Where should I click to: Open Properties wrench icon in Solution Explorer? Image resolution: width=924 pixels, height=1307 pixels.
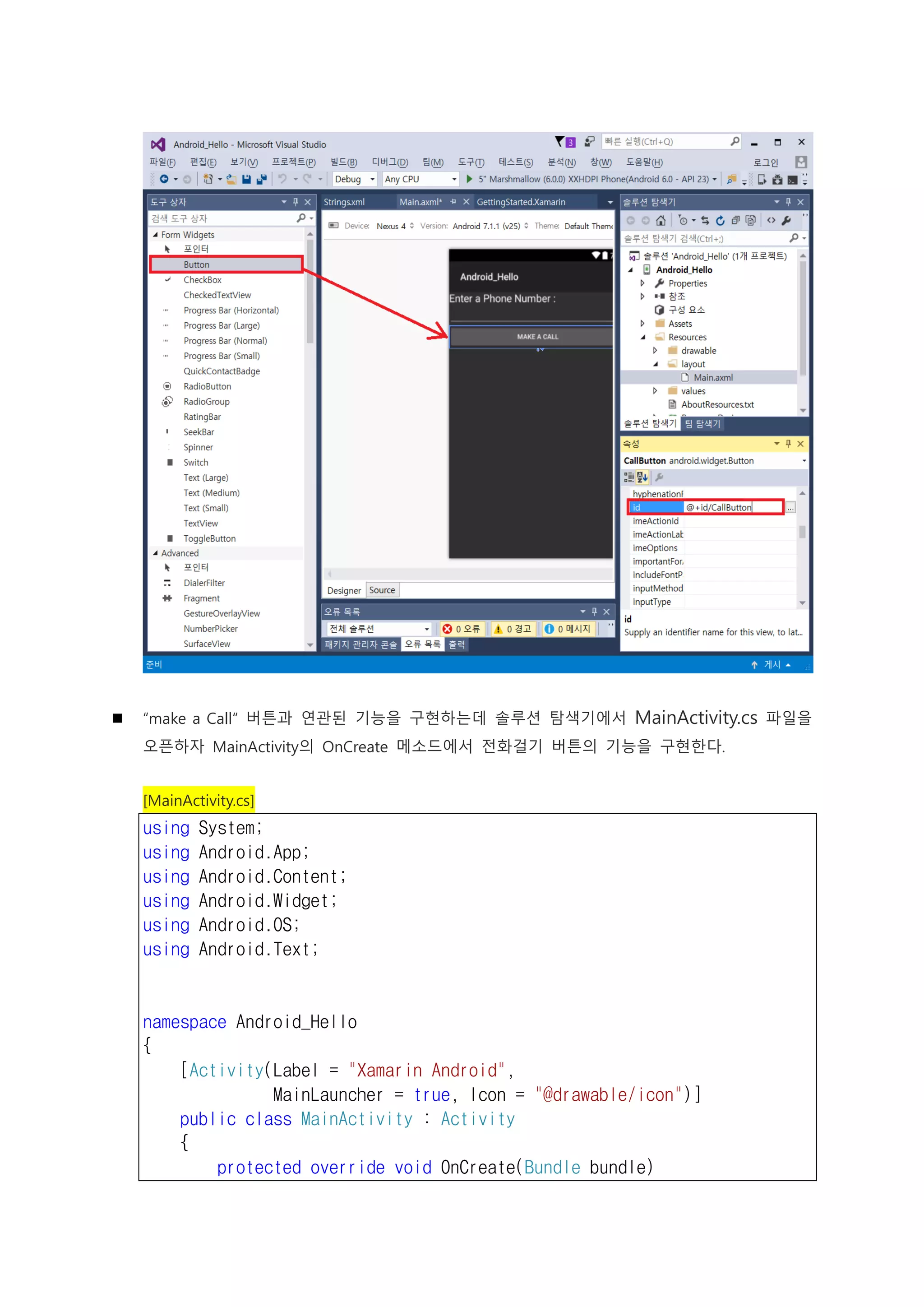click(x=787, y=220)
